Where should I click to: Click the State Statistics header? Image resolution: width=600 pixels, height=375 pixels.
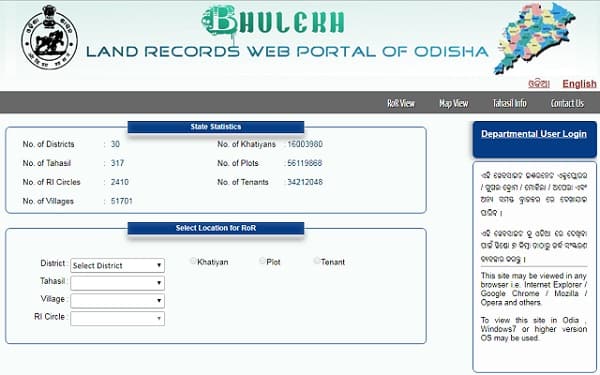click(216, 127)
